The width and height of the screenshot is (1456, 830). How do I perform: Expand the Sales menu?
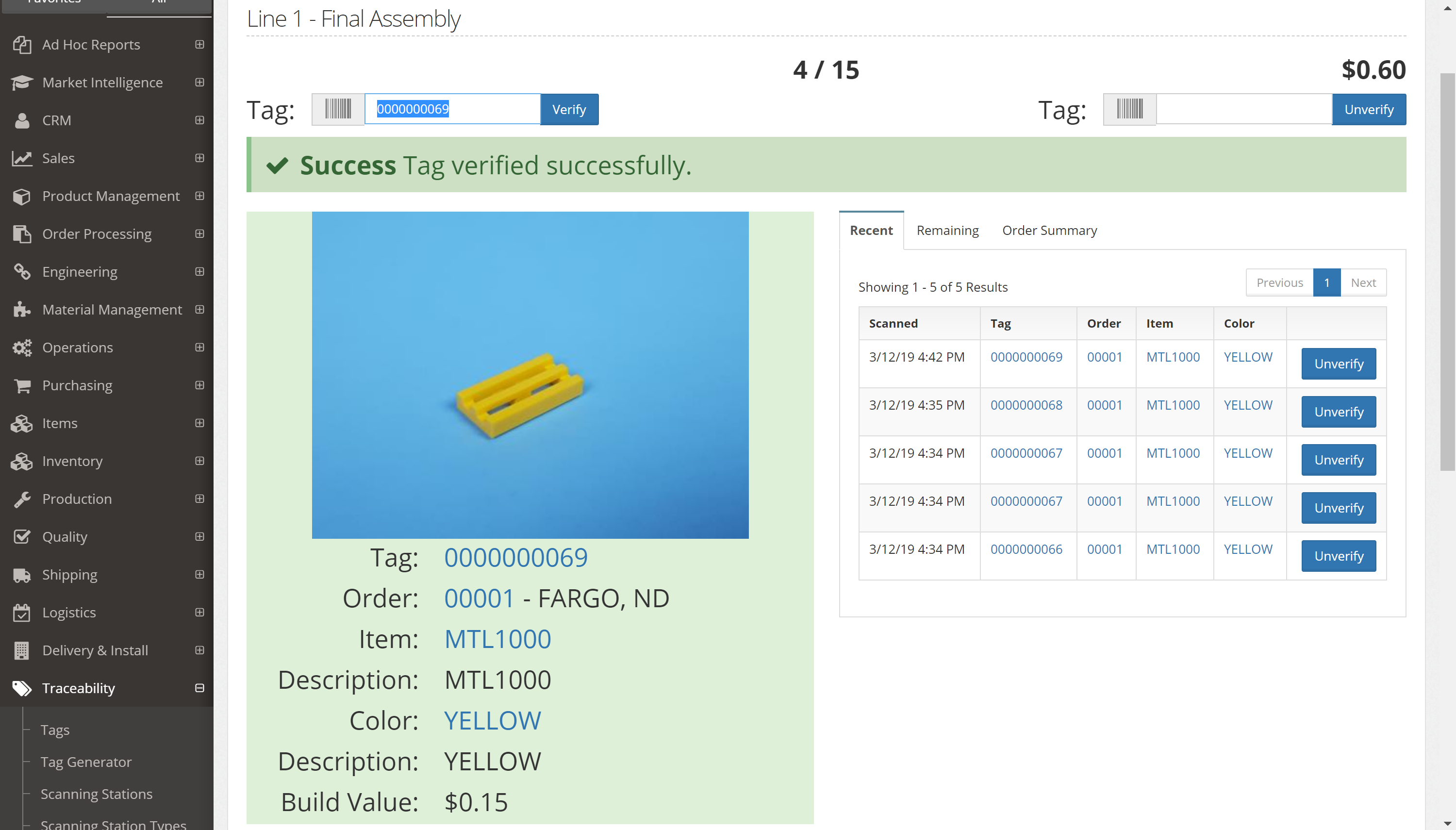coord(199,158)
